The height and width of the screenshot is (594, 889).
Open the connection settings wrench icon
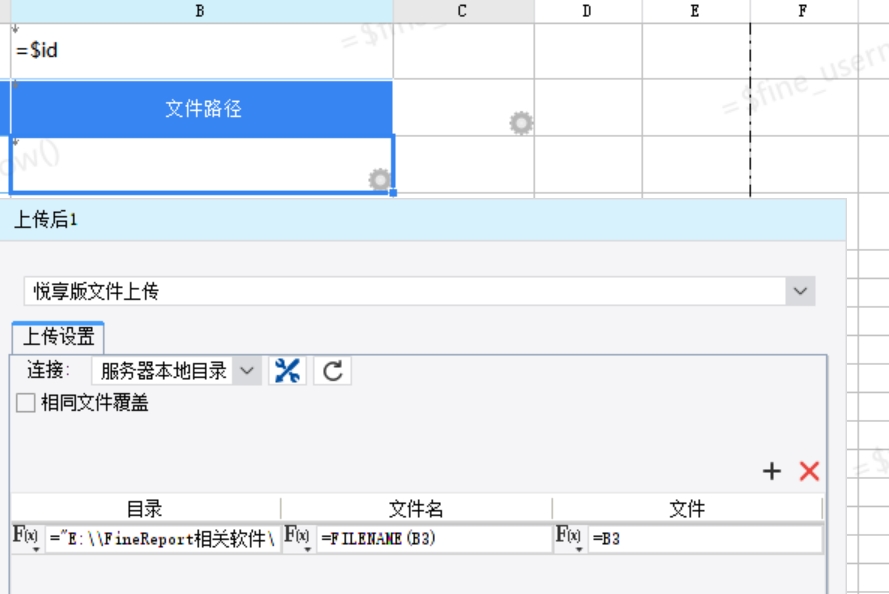pyautogui.click(x=287, y=371)
